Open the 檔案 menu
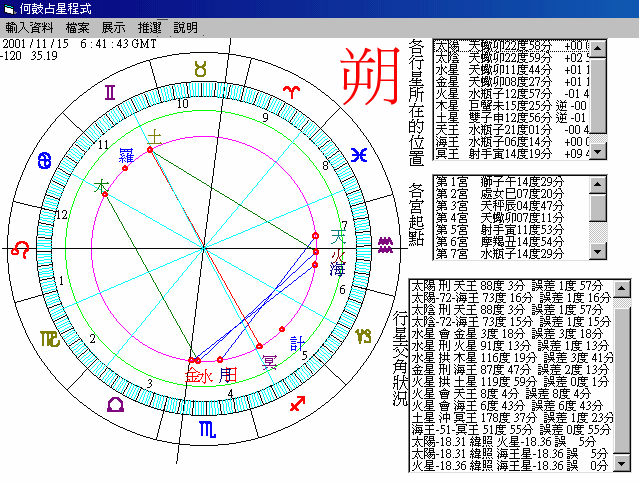639x483 pixels. 79,27
